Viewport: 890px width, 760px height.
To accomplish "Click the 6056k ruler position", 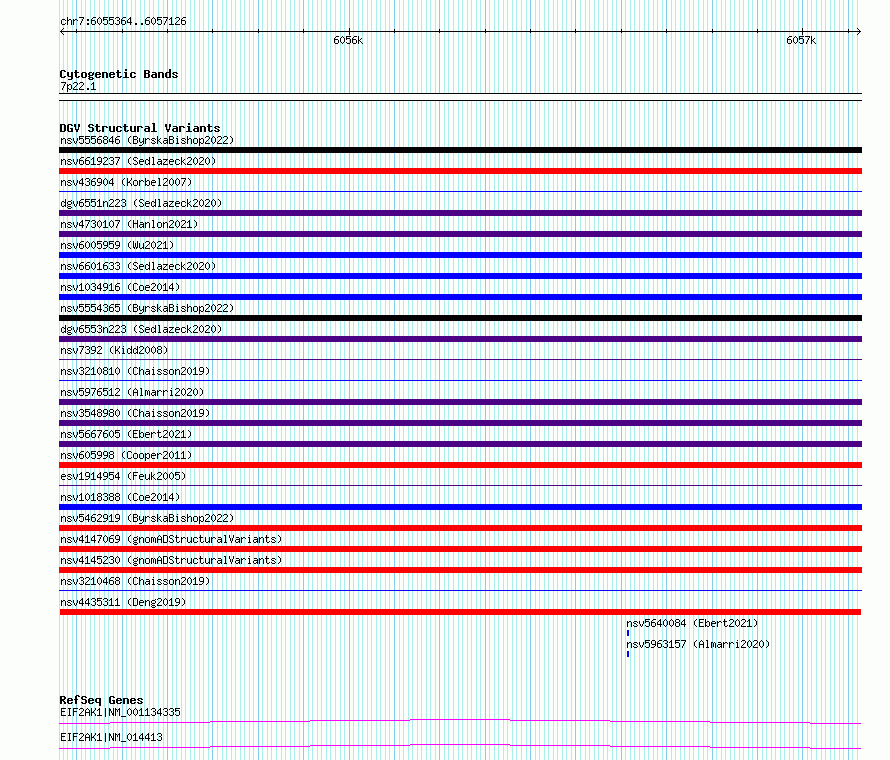I will 348,40.
